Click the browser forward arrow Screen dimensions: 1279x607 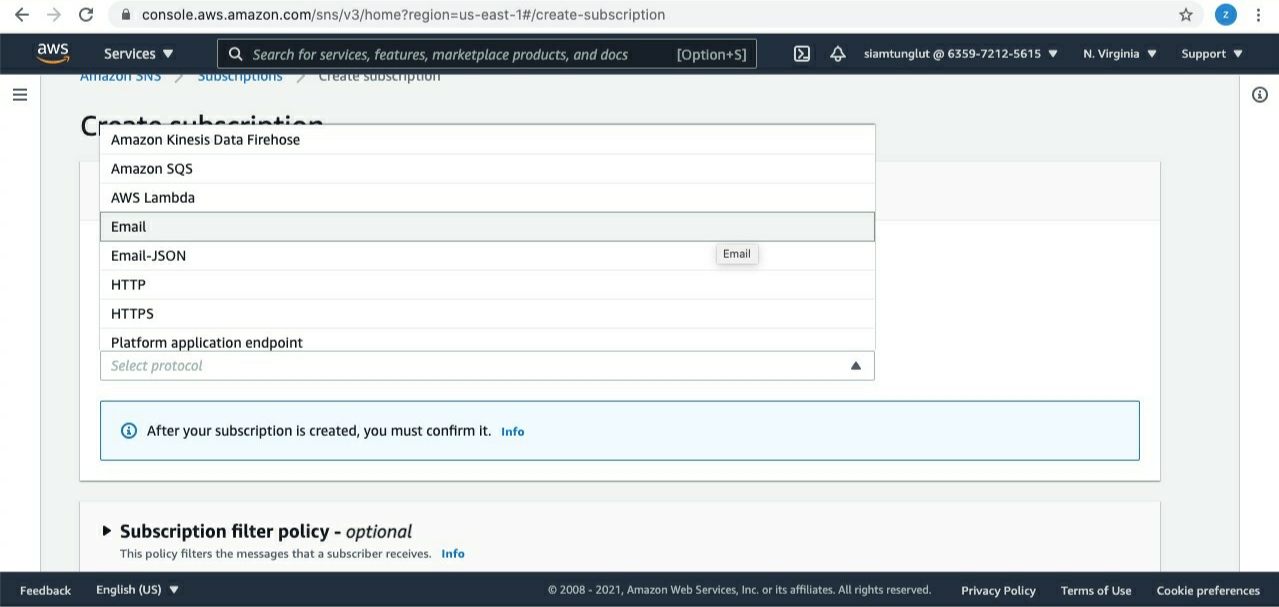(x=54, y=15)
